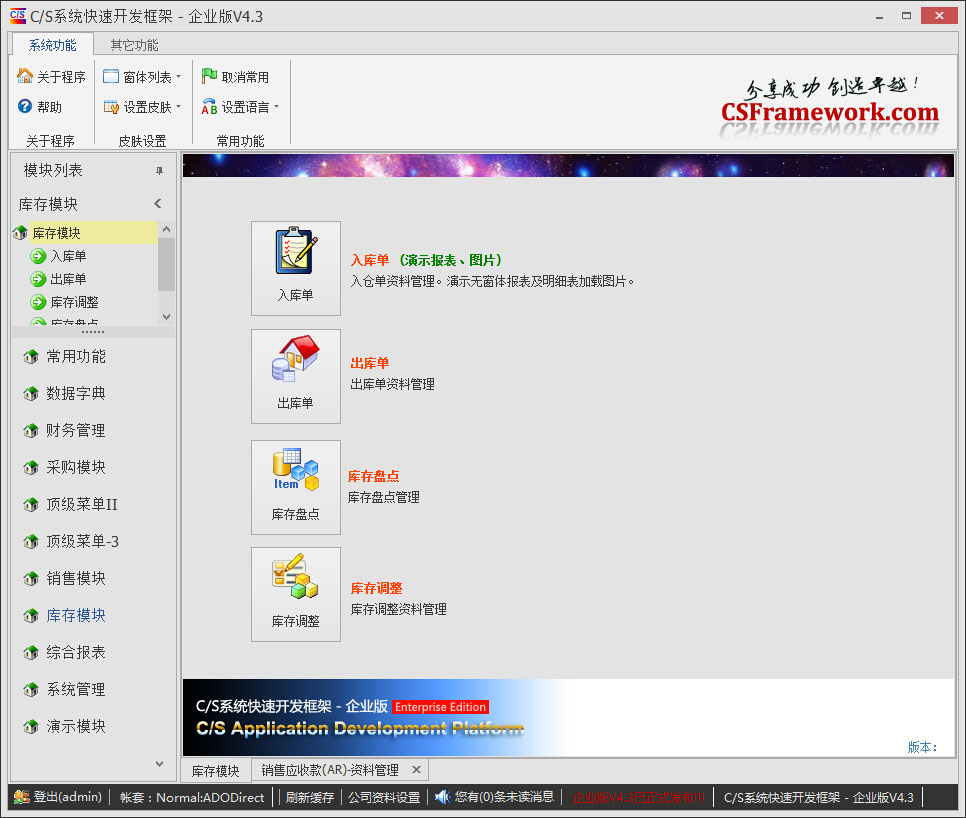Click the speaker unread messages icon
This screenshot has width=966, height=818.
pyautogui.click(x=442, y=797)
